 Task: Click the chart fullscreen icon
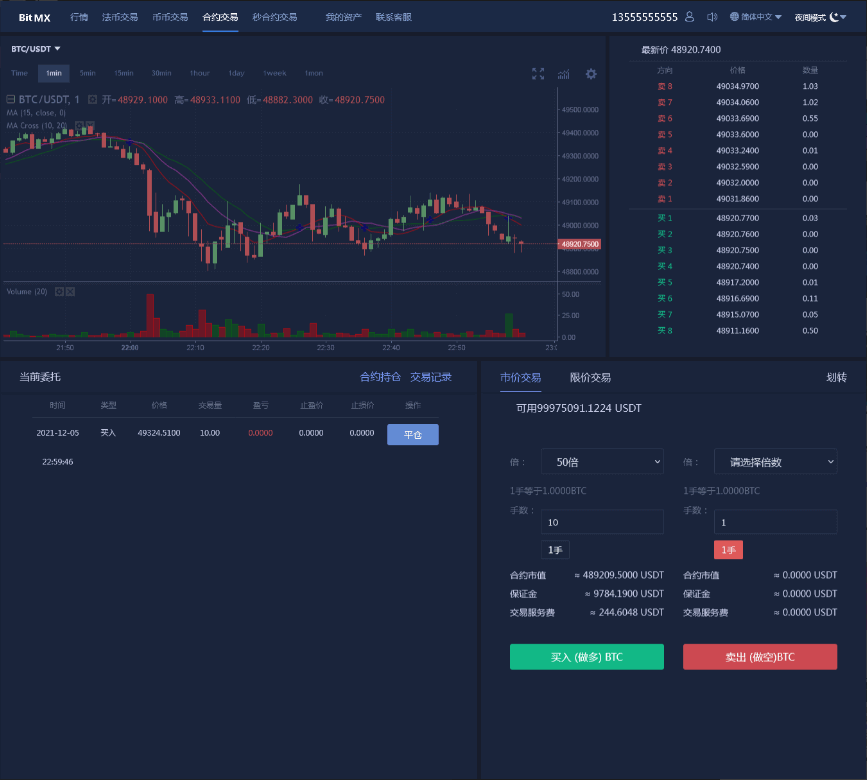[538, 74]
